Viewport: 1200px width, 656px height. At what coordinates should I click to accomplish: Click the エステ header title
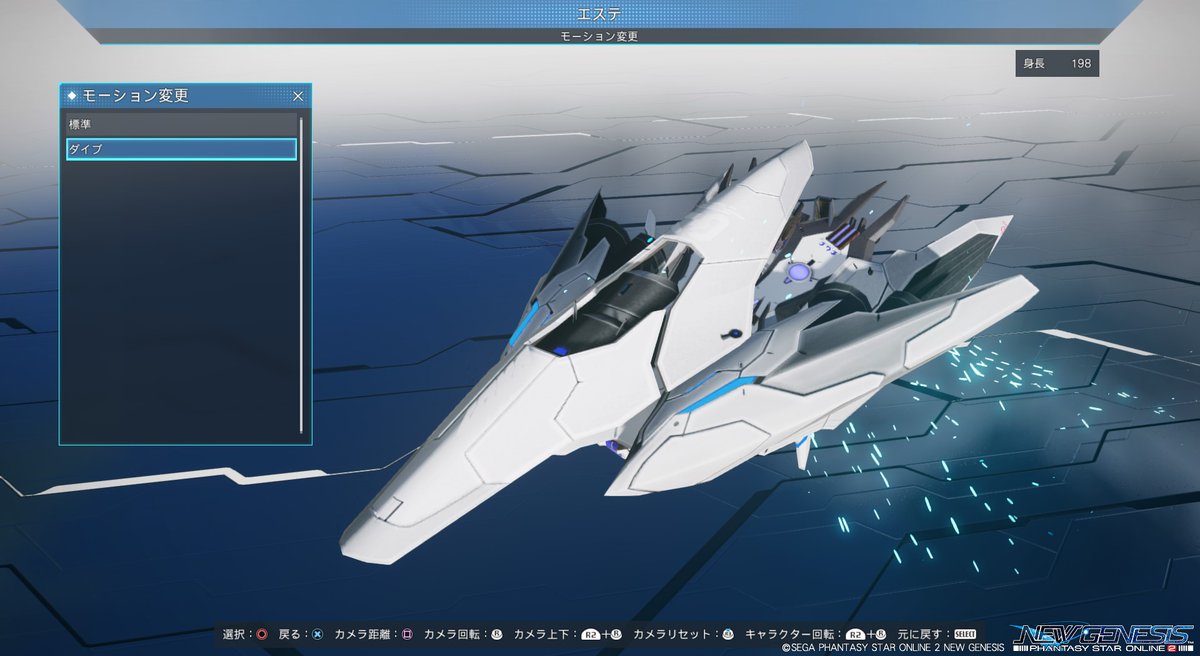tap(599, 13)
